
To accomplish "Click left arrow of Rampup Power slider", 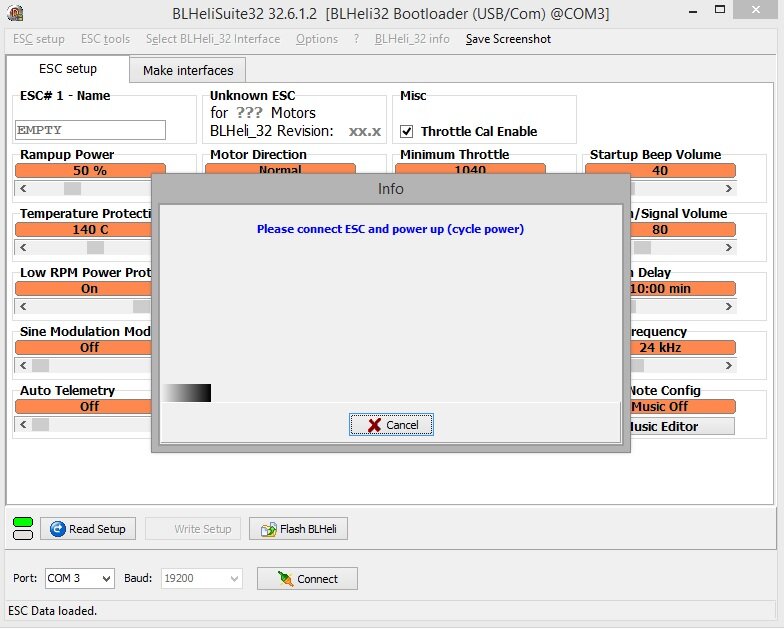I will pos(23,188).
